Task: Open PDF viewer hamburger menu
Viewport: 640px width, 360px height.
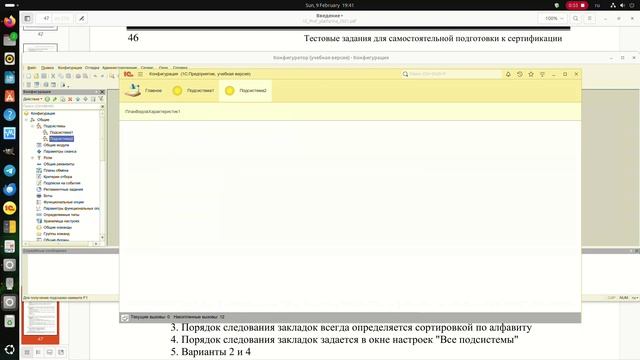Action: (589, 18)
